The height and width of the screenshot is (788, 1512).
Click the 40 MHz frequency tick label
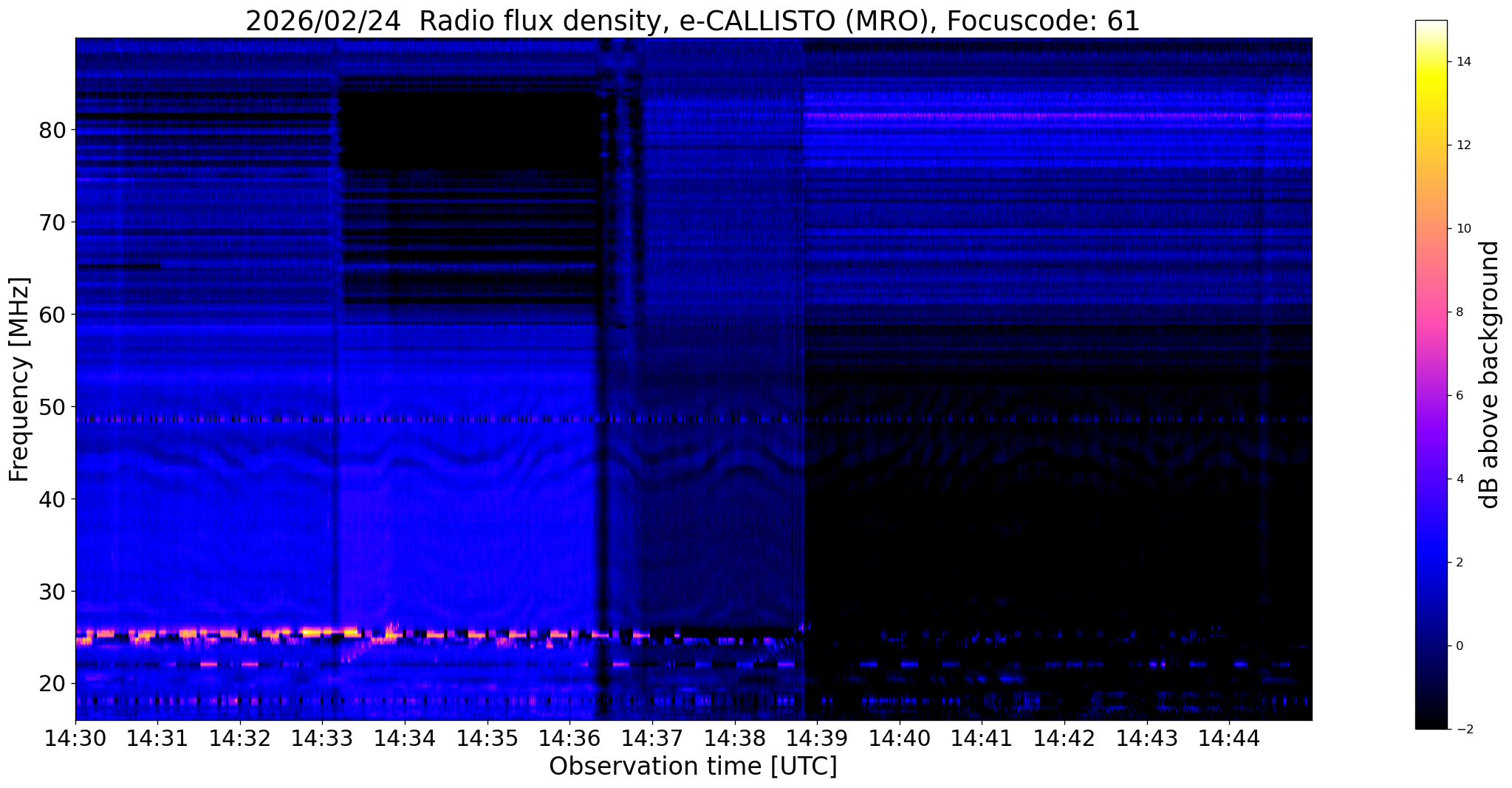(x=52, y=499)
